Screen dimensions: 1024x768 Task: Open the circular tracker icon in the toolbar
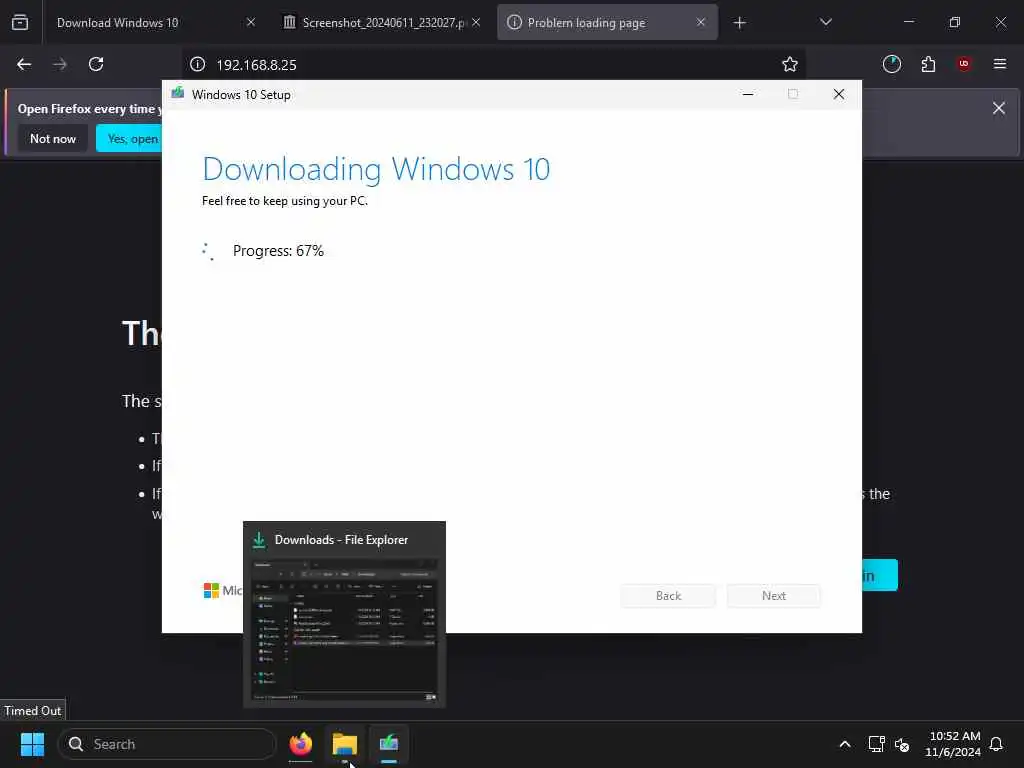(891, 64)
